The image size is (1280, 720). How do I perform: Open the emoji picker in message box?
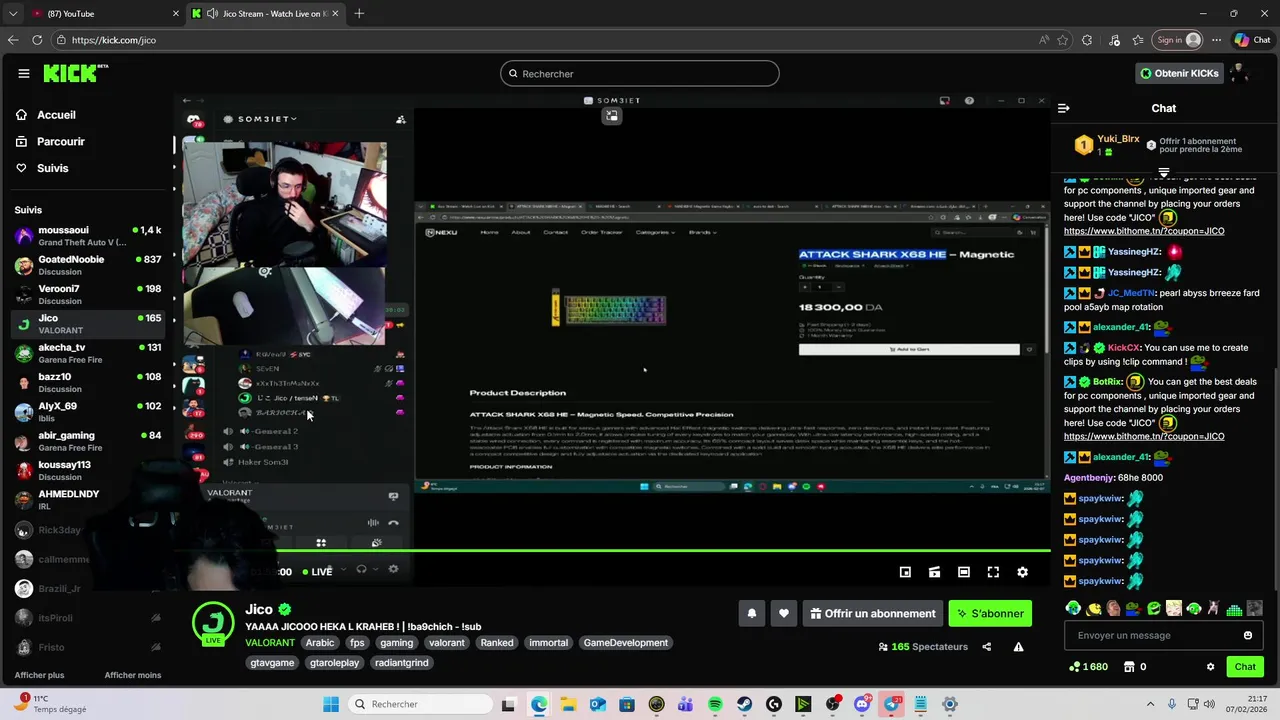click(1247, 635)
